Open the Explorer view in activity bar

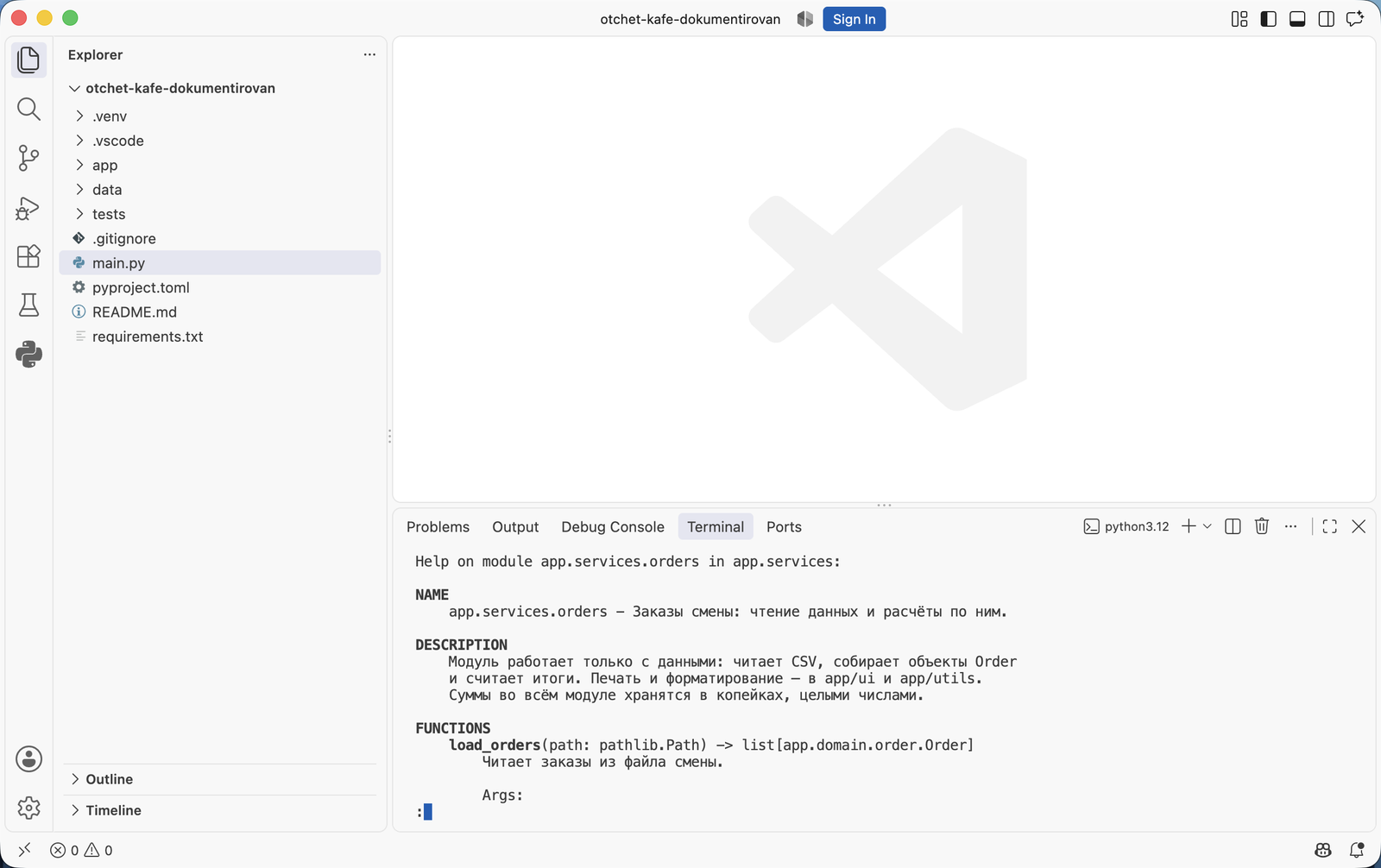coord(28,60)
